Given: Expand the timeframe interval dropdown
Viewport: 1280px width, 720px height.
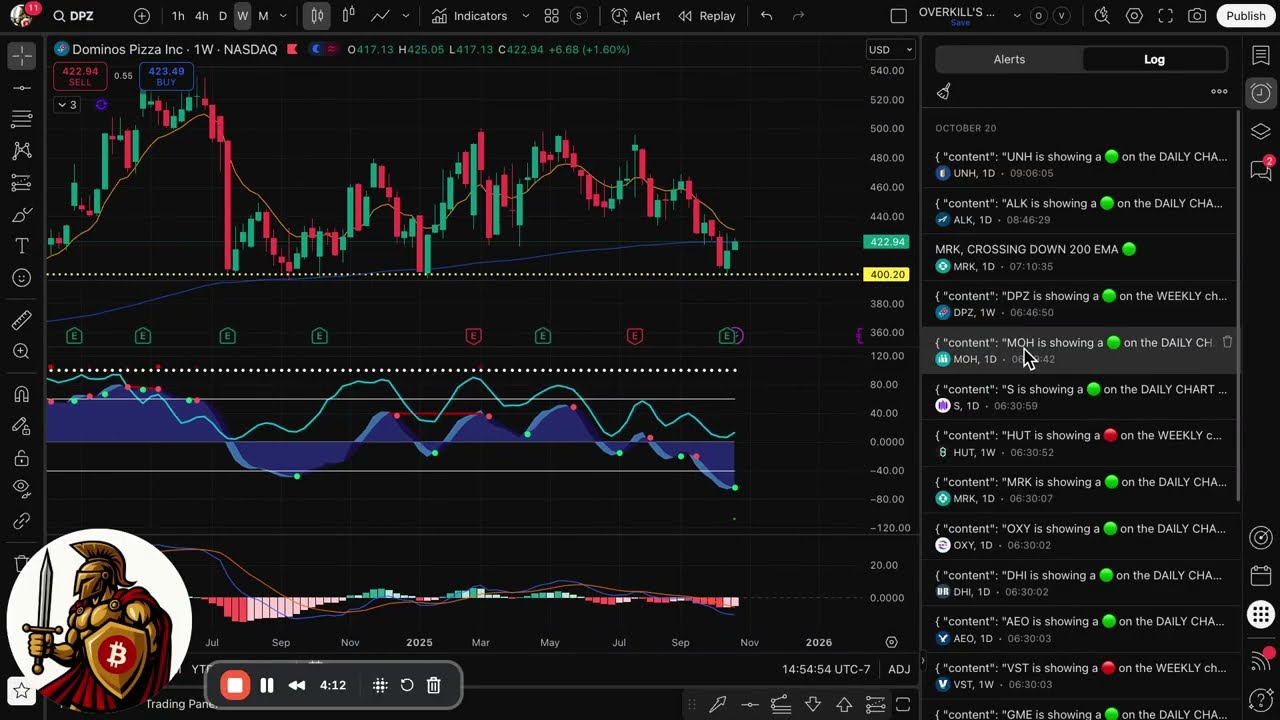Looking at the screenshot, I should [283, 16].
